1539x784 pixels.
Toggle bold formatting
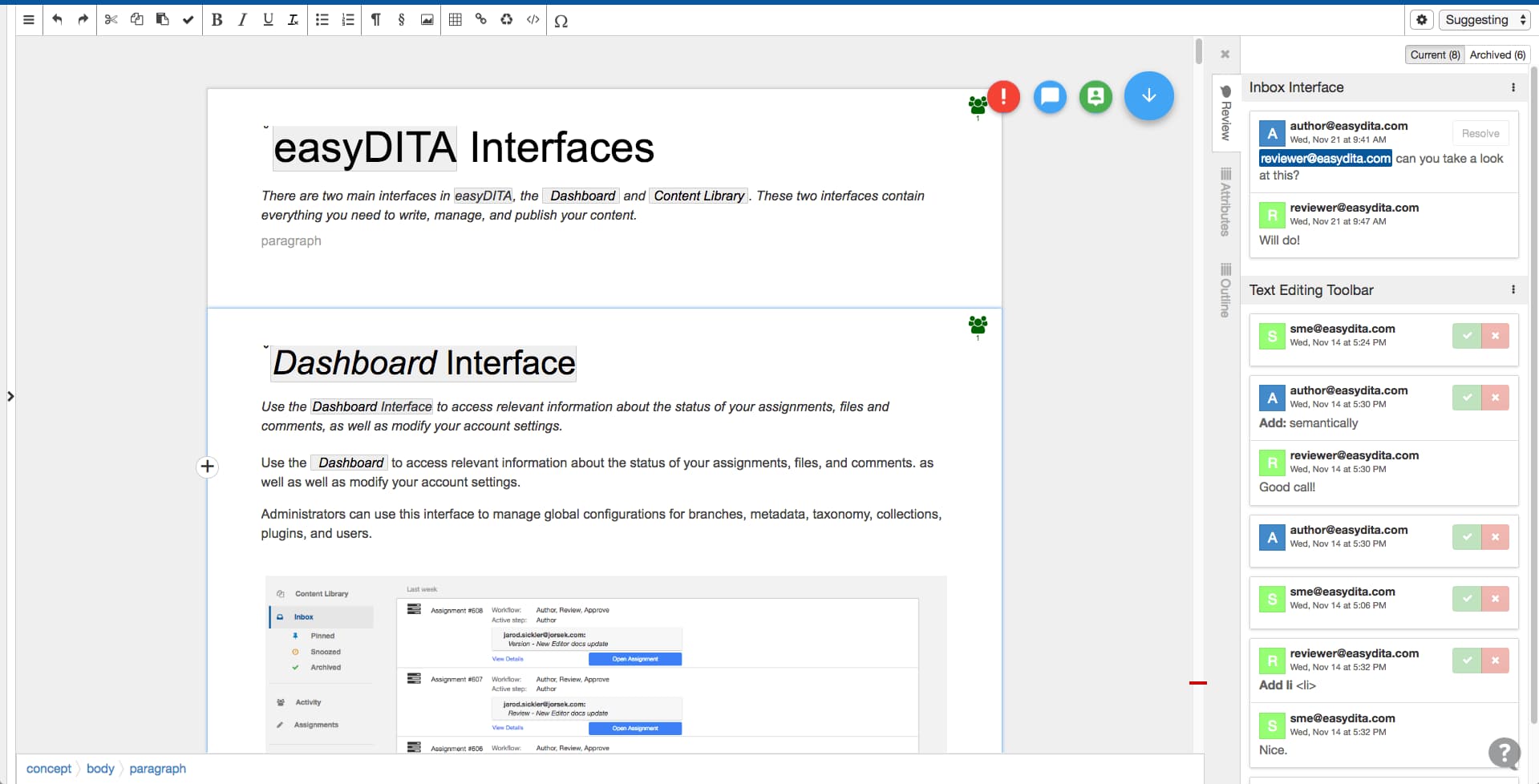pos(217,20)
